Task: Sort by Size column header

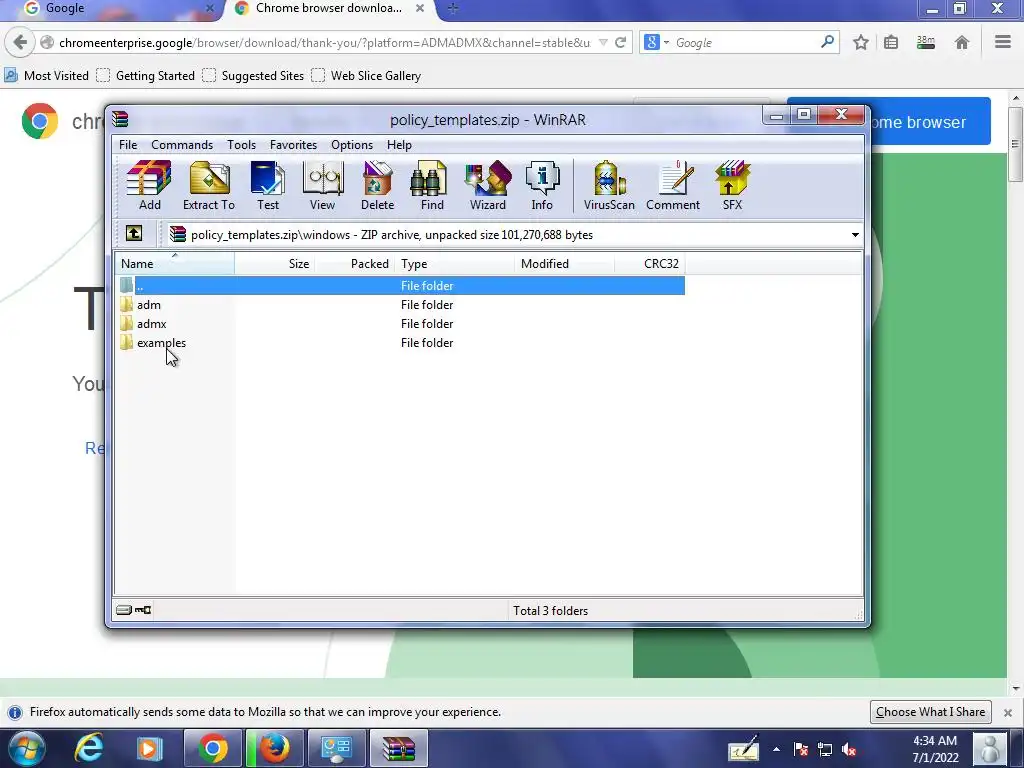Action: 274,264
